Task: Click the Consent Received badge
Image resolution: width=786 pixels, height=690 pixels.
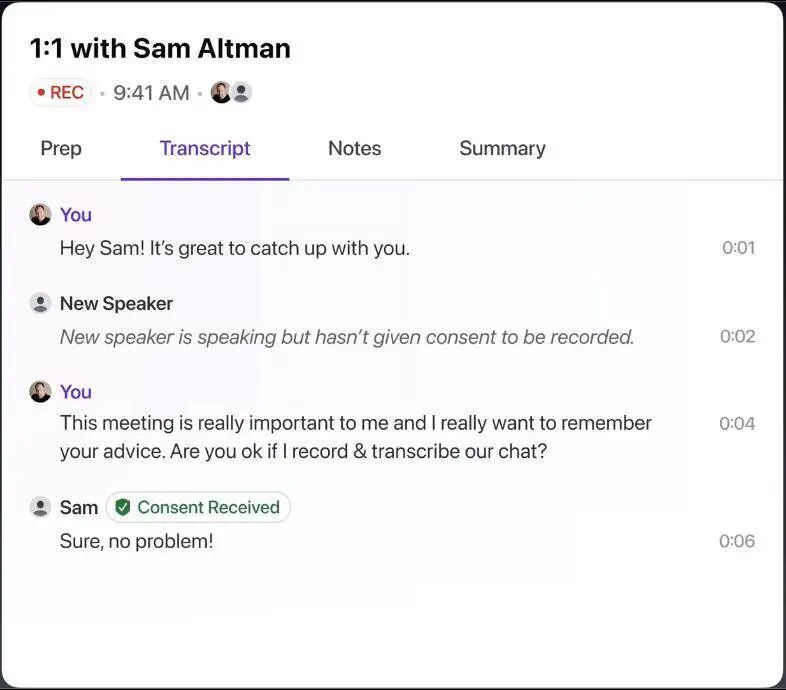Action: 198,507
